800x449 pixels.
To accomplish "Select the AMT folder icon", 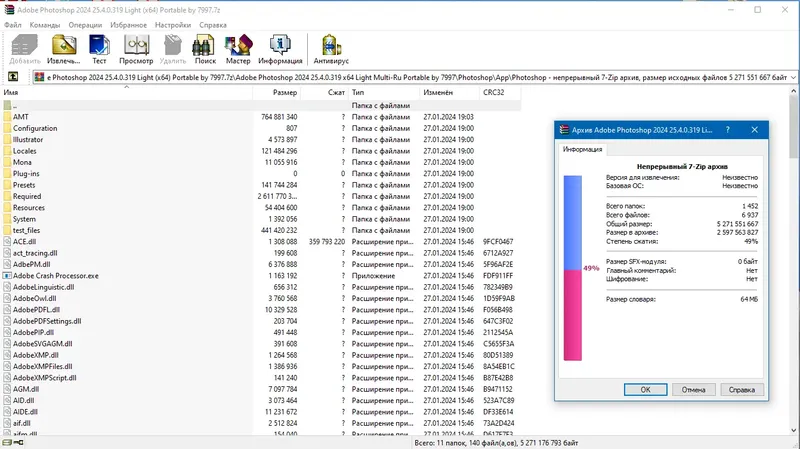I will [x=7, y=117].
